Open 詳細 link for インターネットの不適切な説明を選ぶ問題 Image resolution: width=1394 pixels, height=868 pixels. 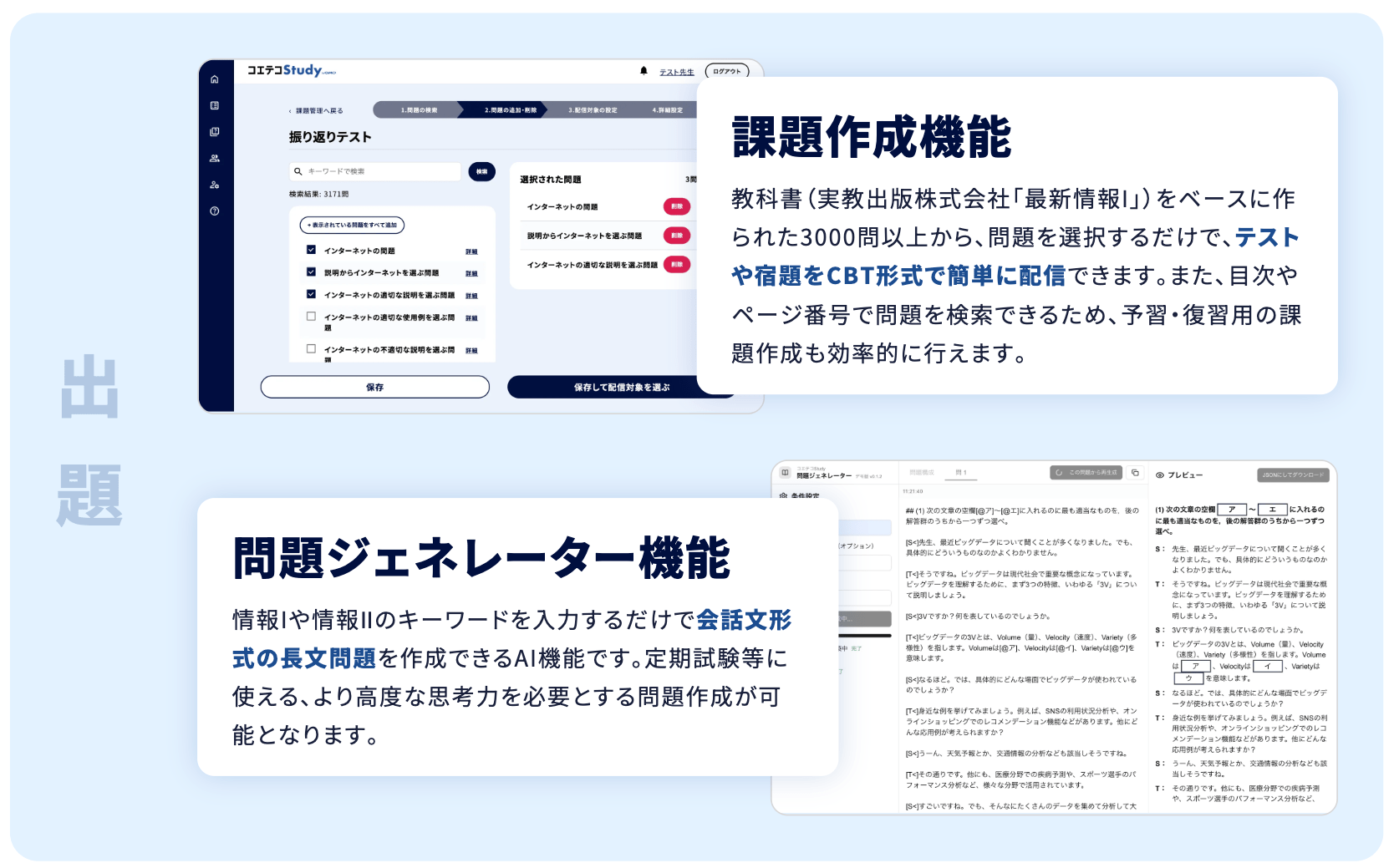click(x=471, y=351)
